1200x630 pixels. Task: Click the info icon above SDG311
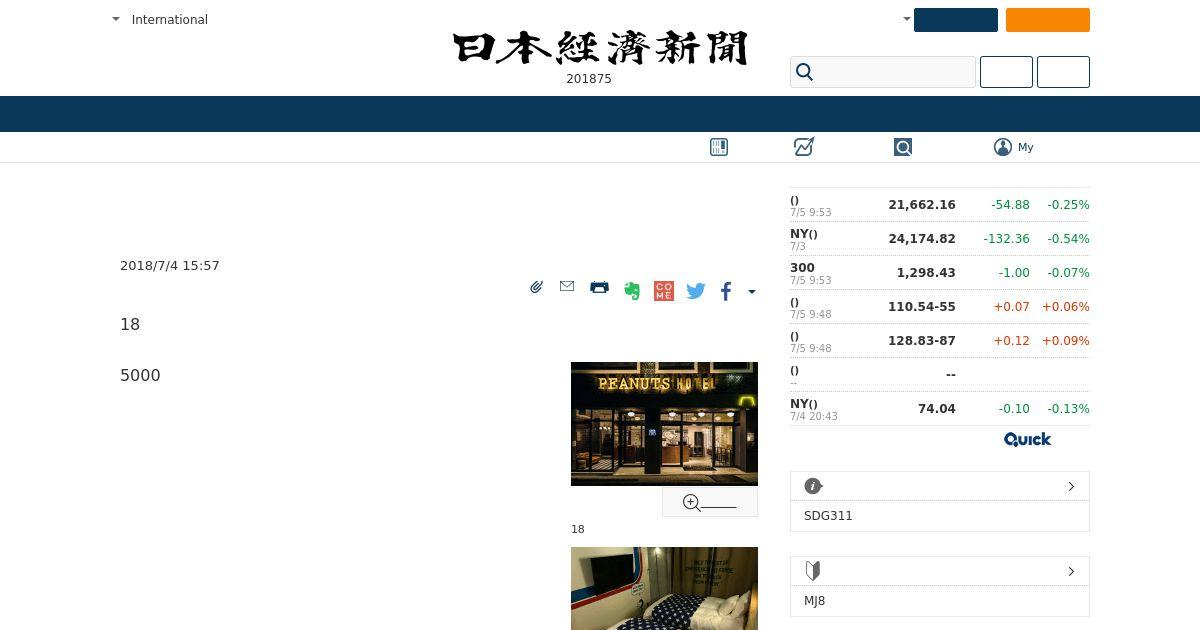[x=813, y=486]
